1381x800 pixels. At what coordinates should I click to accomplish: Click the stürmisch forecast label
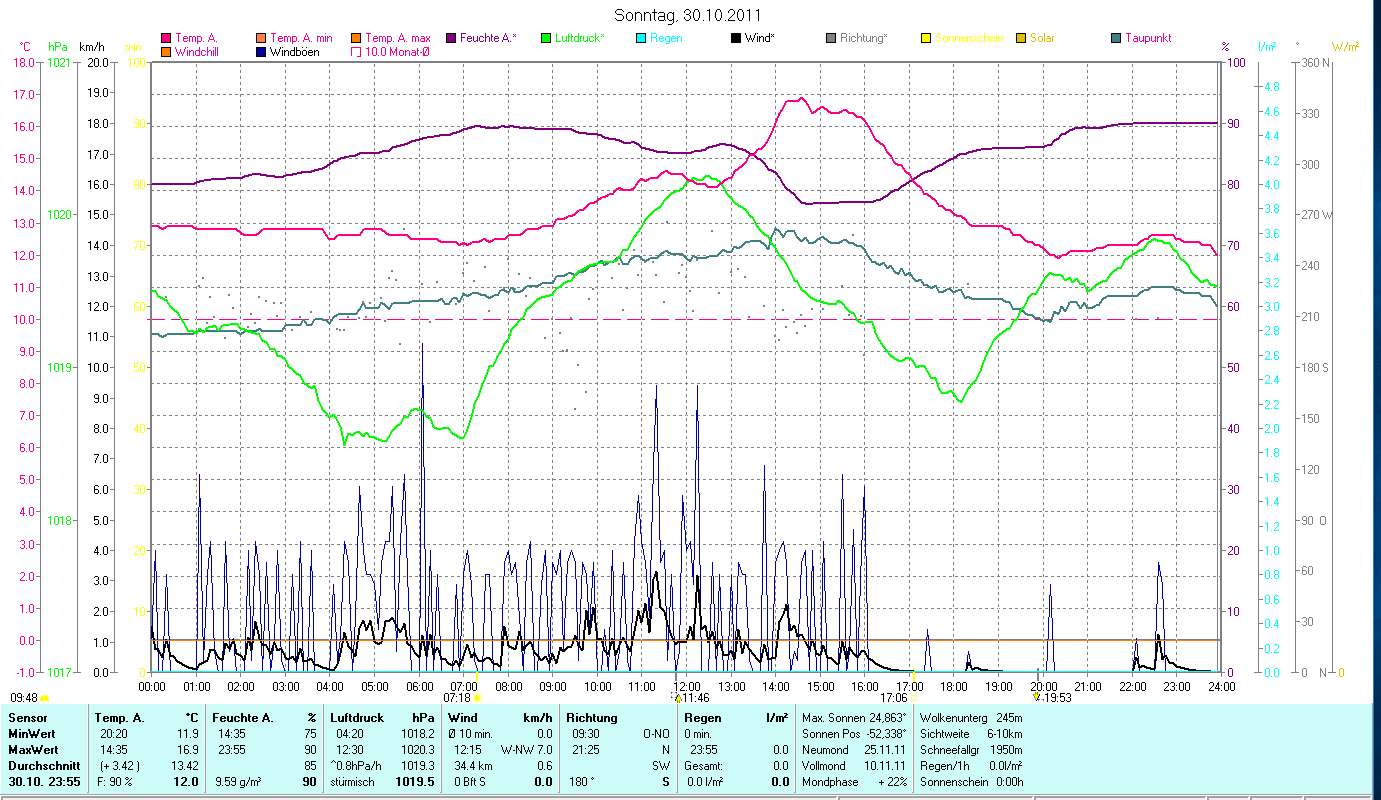[x=353, y=782]
